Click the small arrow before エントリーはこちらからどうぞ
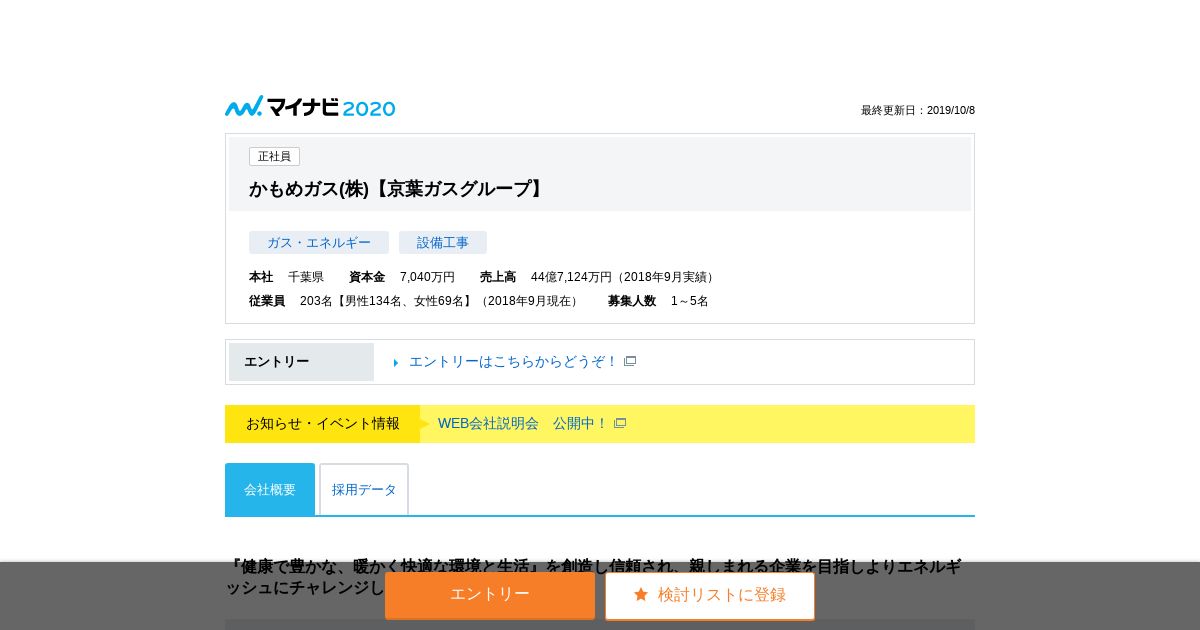Image resolution: width=1200 pixels, height=630 pixels. tap(396, 363)
